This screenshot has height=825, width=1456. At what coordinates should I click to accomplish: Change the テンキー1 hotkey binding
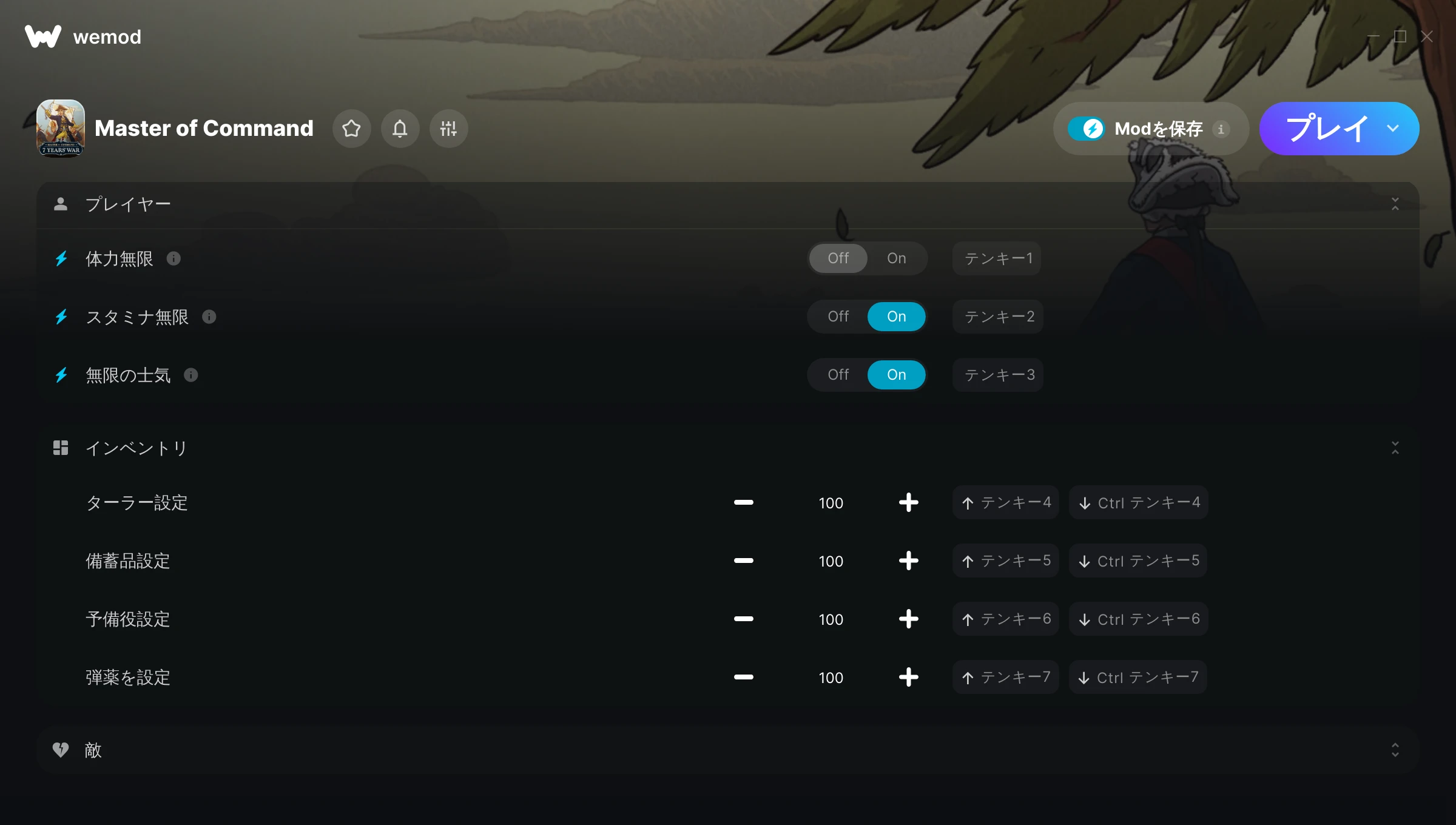click(997, 258)
